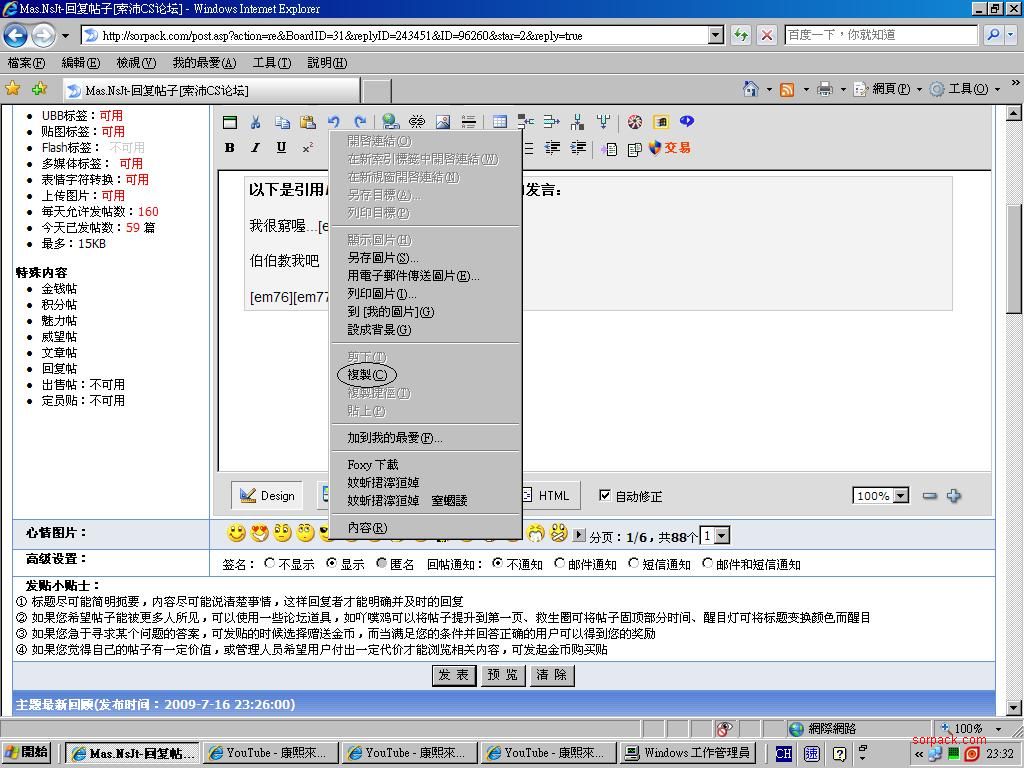Click the 预览 preview button

click(502, 675)
